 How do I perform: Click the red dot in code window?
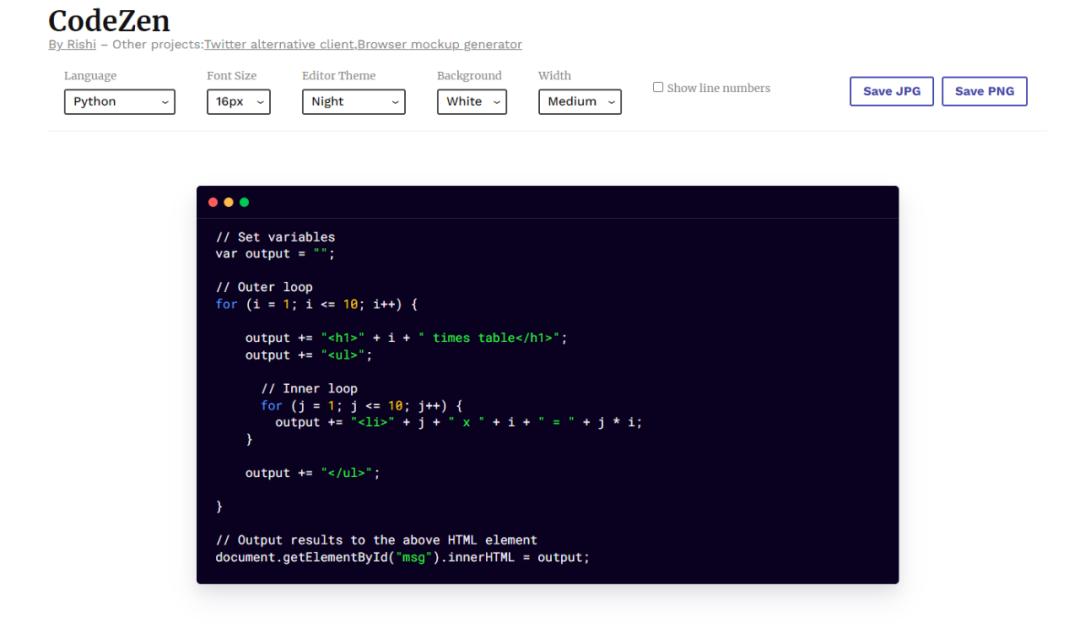[x=213, y=202]
